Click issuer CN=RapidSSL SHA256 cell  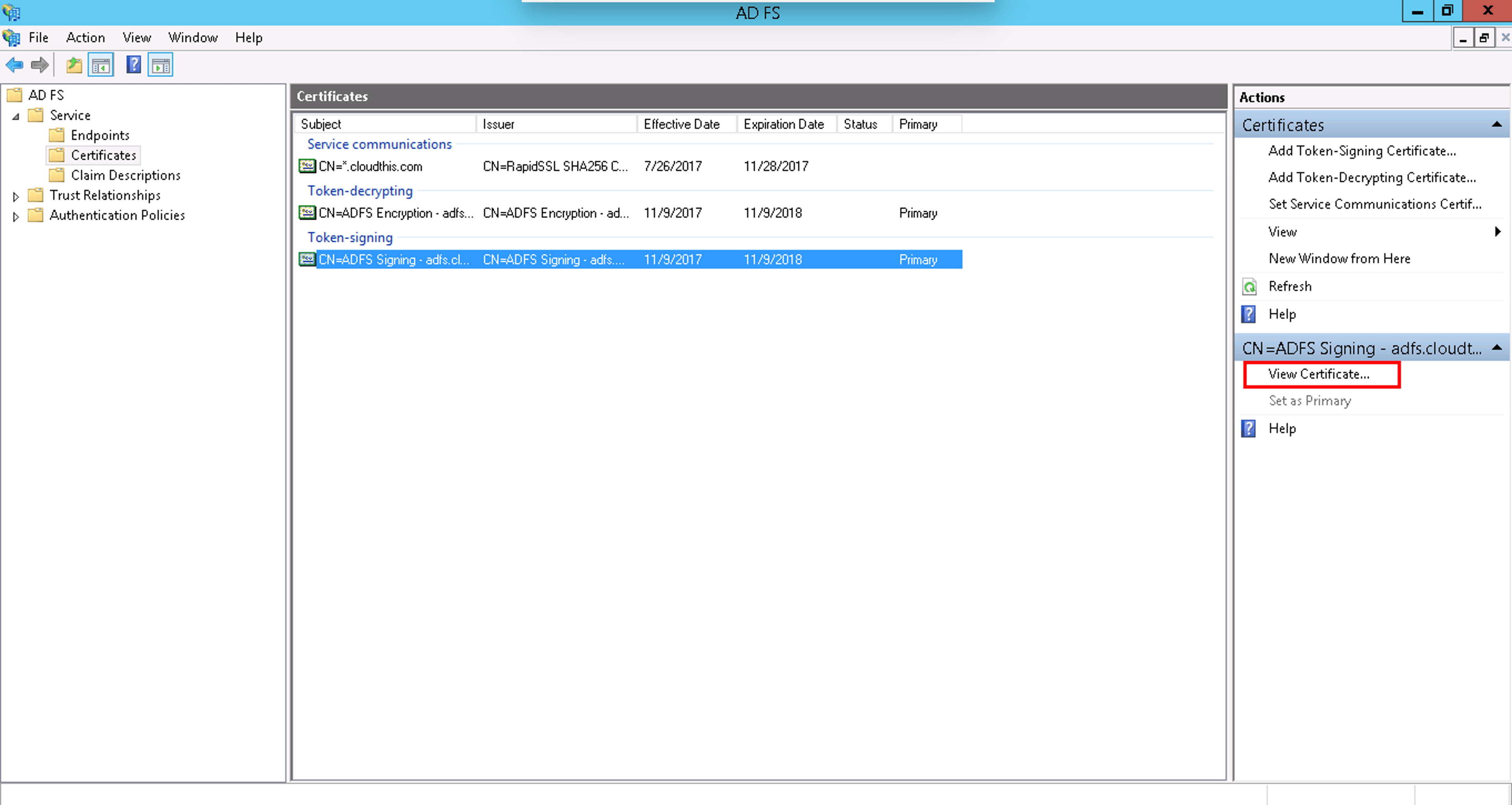tap(555, 166)
